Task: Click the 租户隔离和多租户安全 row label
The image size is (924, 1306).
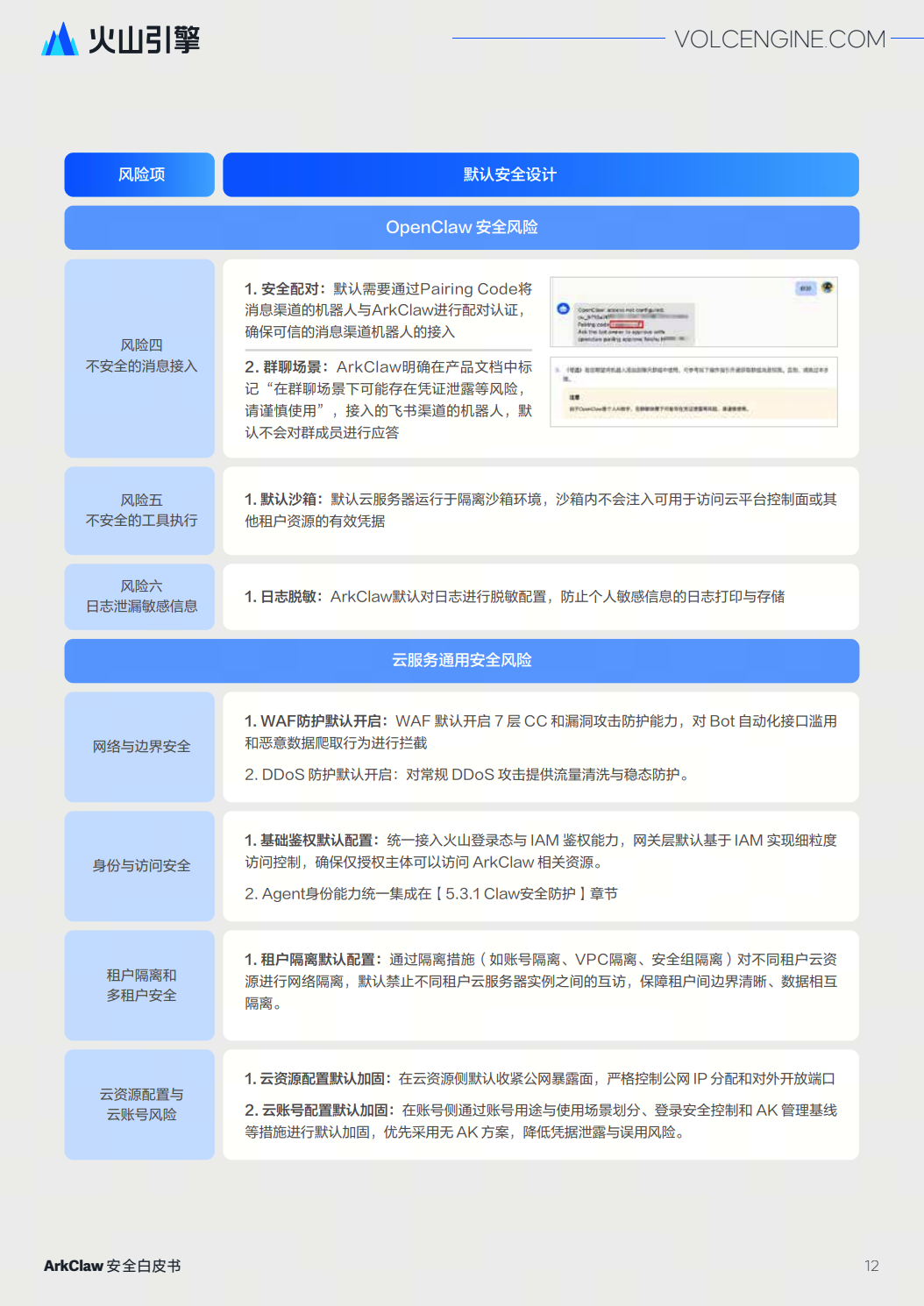Action: (x=139, y=985)
